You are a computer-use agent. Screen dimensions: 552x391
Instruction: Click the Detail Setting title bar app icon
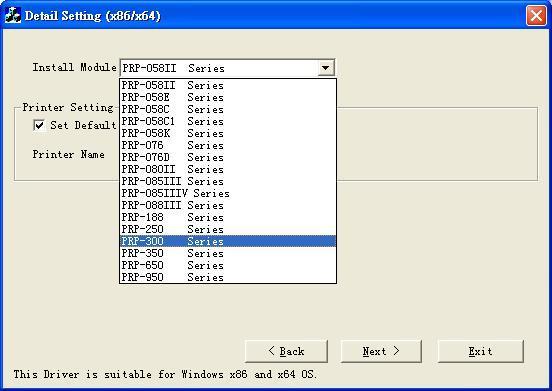click(x=13, y=15)
